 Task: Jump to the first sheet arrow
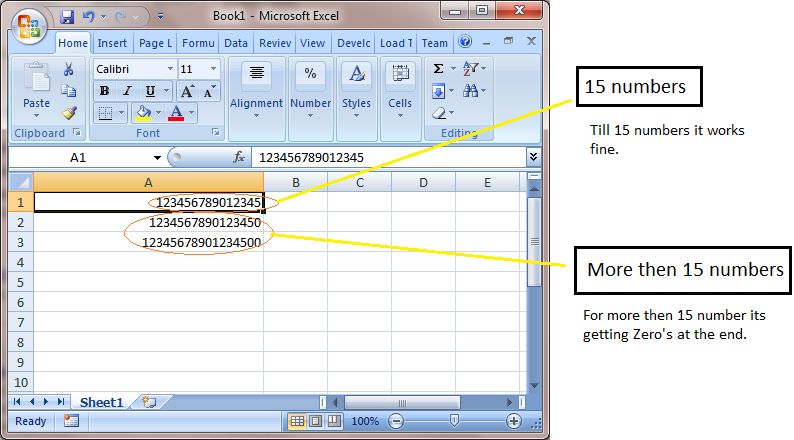tap(17, 402)
